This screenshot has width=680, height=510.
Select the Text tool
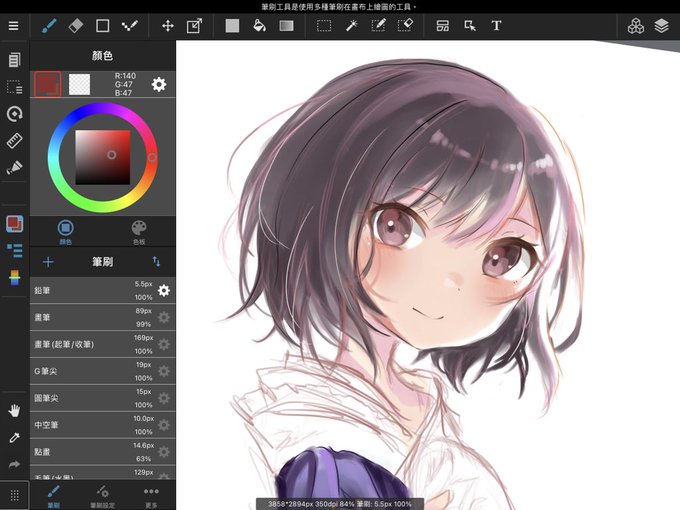click(x=497, y=26)
